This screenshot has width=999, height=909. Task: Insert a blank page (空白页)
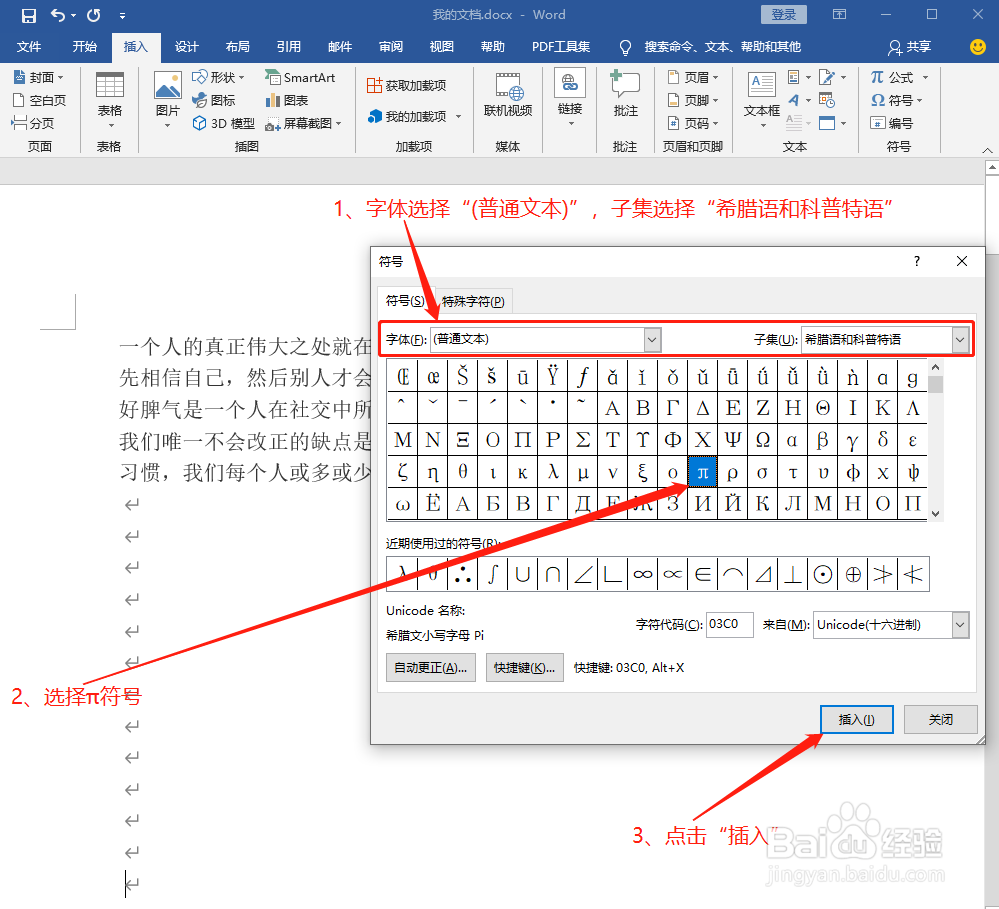coord(40,100)
